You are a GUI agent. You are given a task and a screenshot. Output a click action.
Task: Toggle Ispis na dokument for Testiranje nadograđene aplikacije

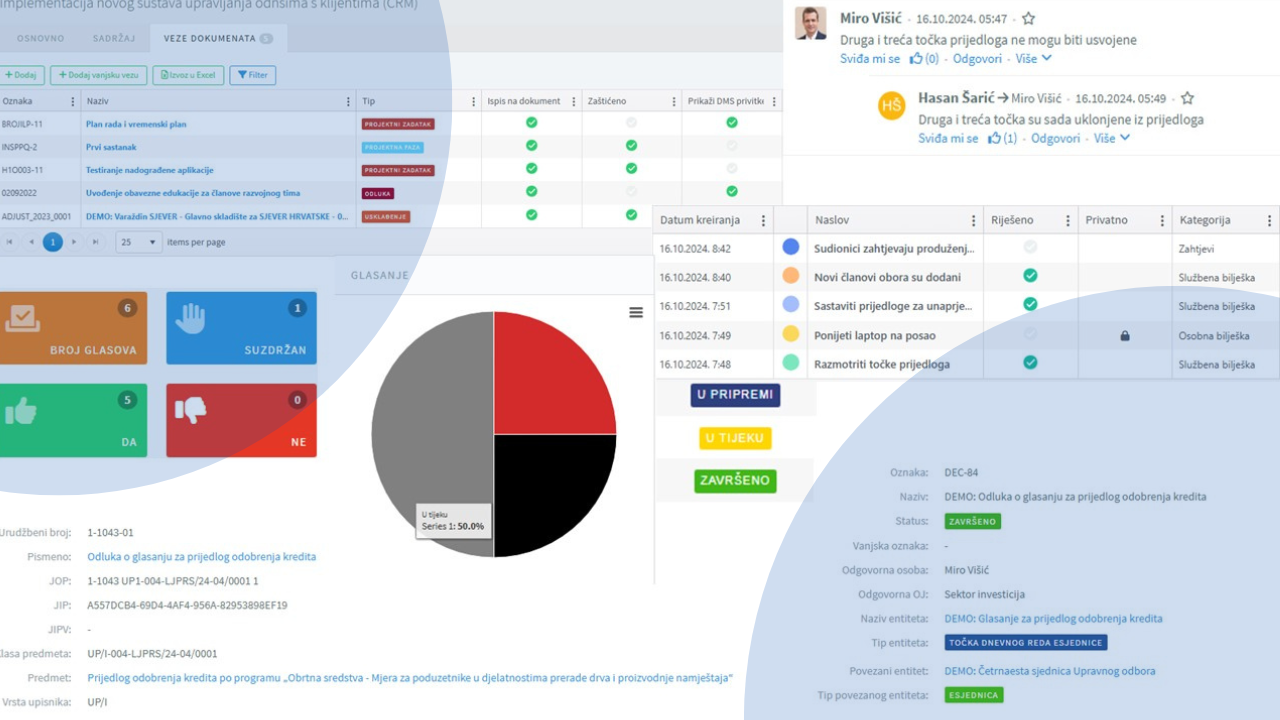[532, 168]
